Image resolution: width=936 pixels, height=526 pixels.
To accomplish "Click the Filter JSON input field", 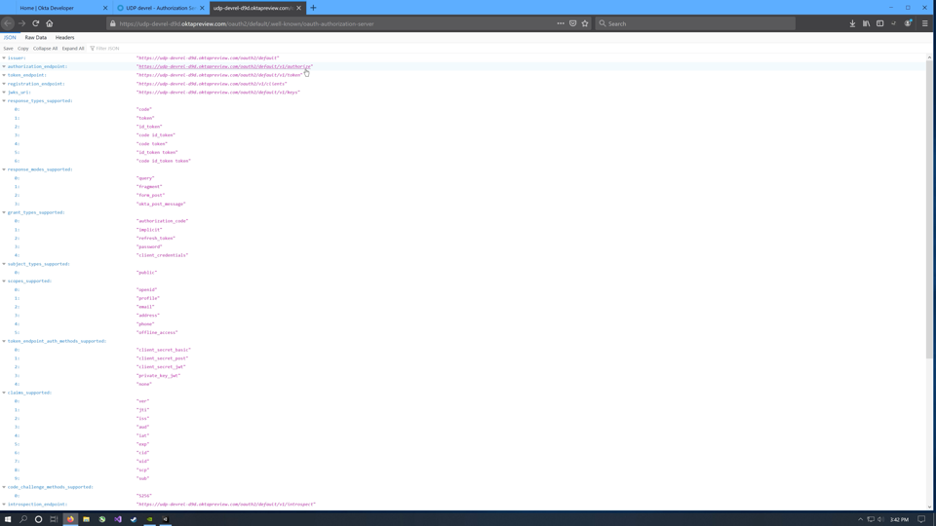I will [108, 48].
